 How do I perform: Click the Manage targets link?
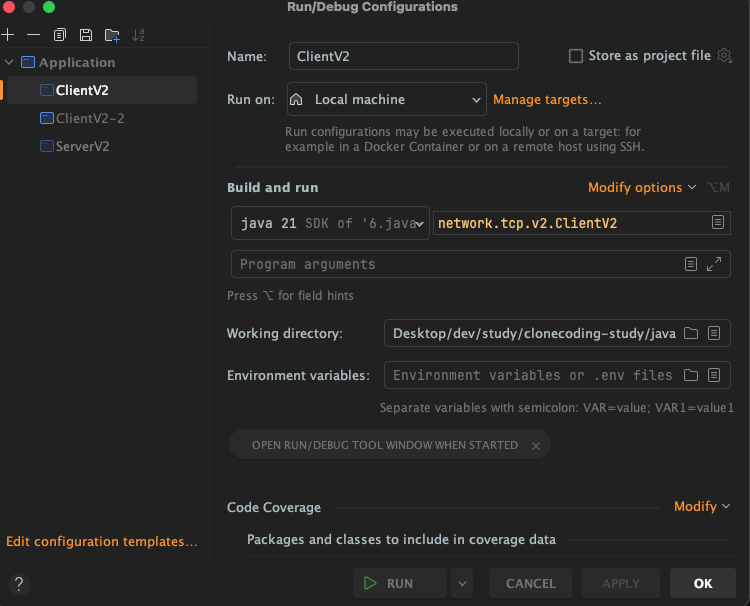click(x=547, y=99)
